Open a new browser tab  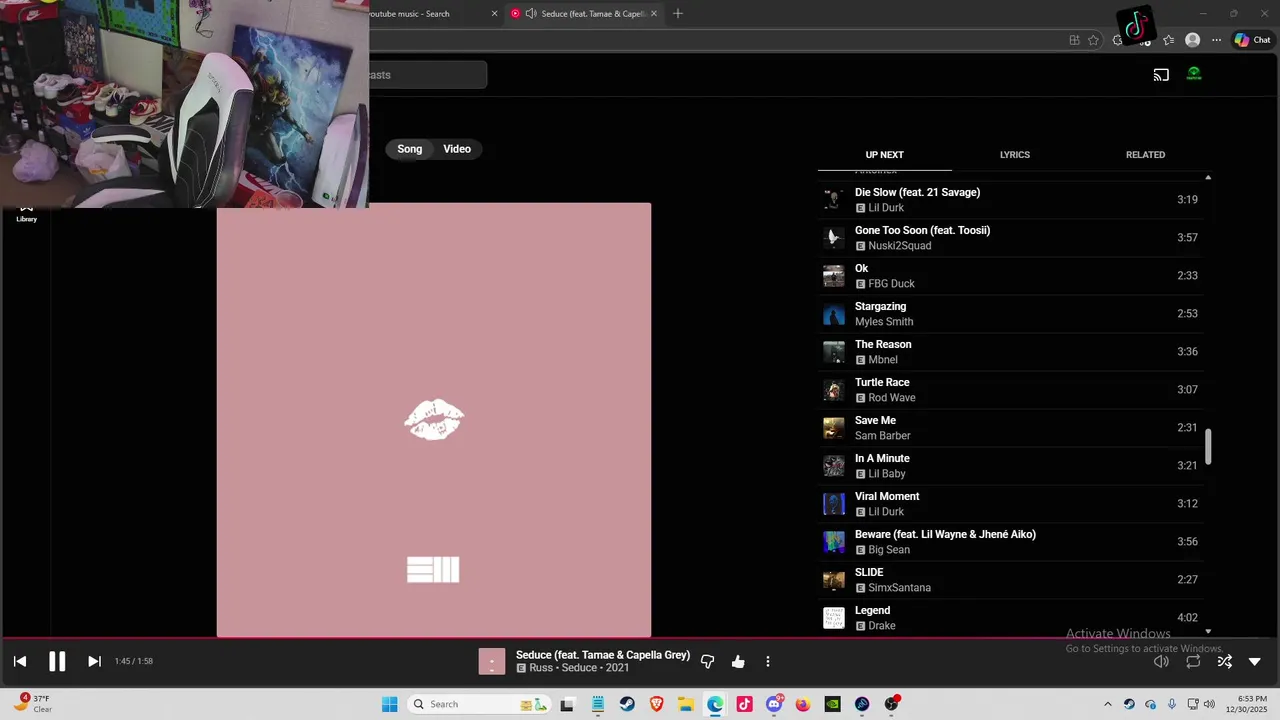678,14
